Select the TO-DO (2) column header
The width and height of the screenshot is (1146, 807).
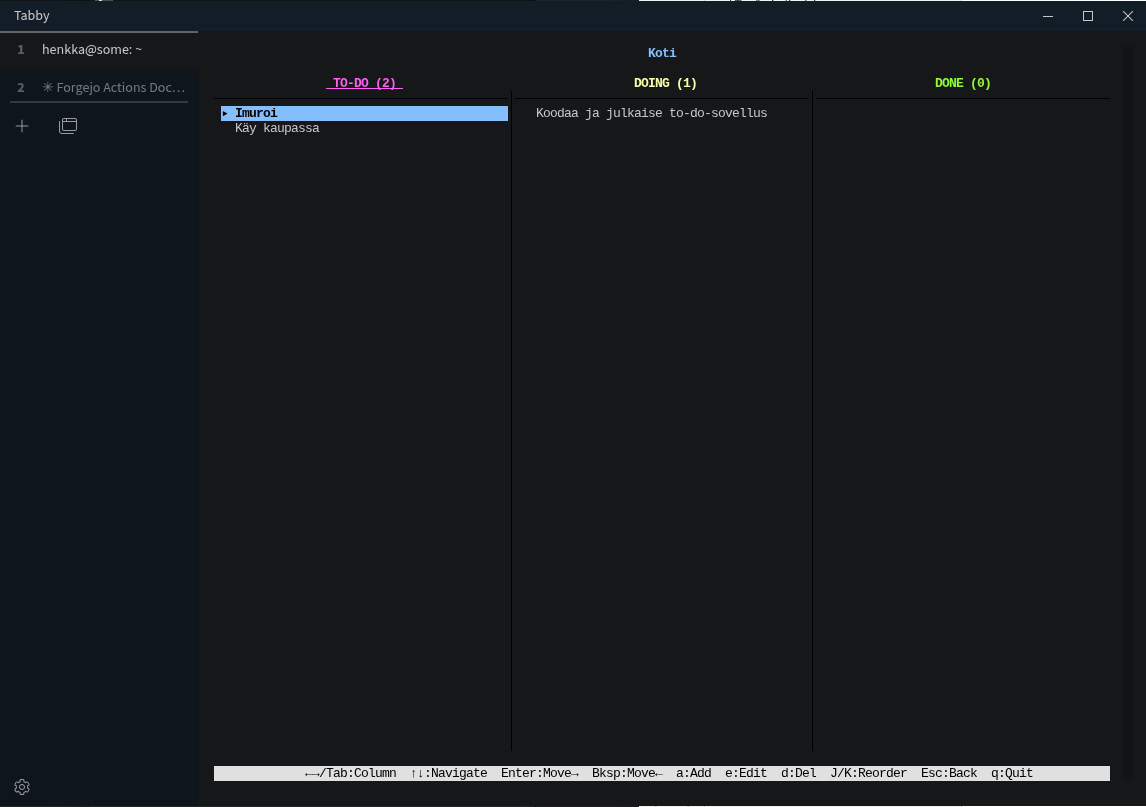364,83
